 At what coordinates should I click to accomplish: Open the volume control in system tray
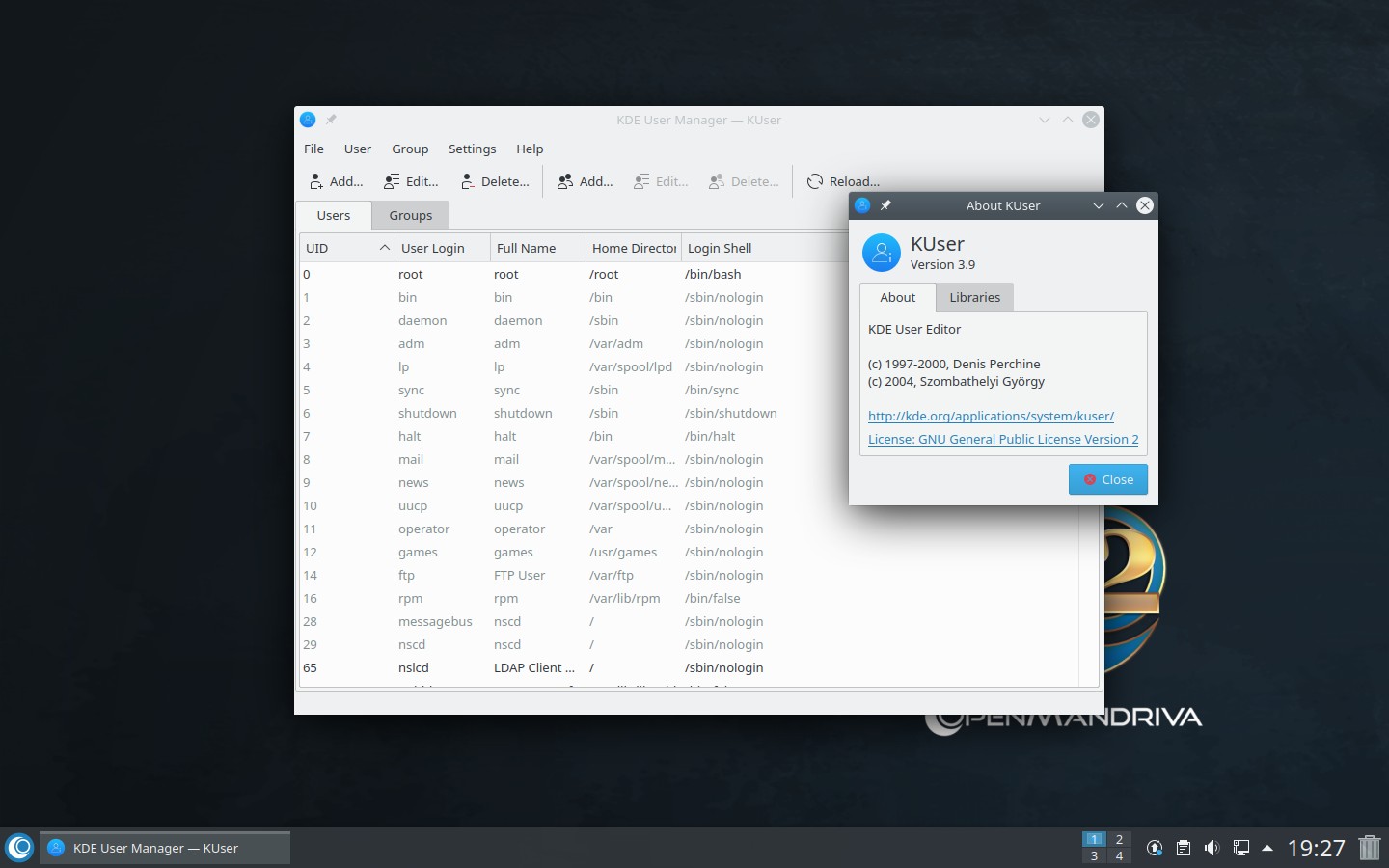coord(1212,848)
